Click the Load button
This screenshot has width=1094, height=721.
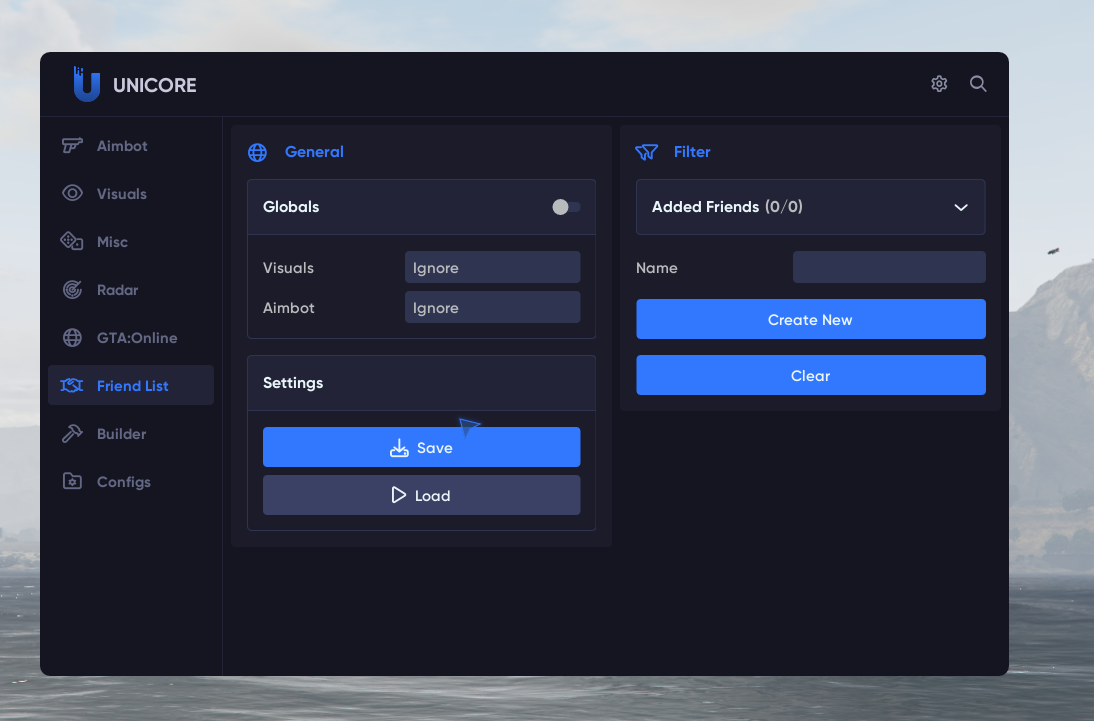coord(421,495)
